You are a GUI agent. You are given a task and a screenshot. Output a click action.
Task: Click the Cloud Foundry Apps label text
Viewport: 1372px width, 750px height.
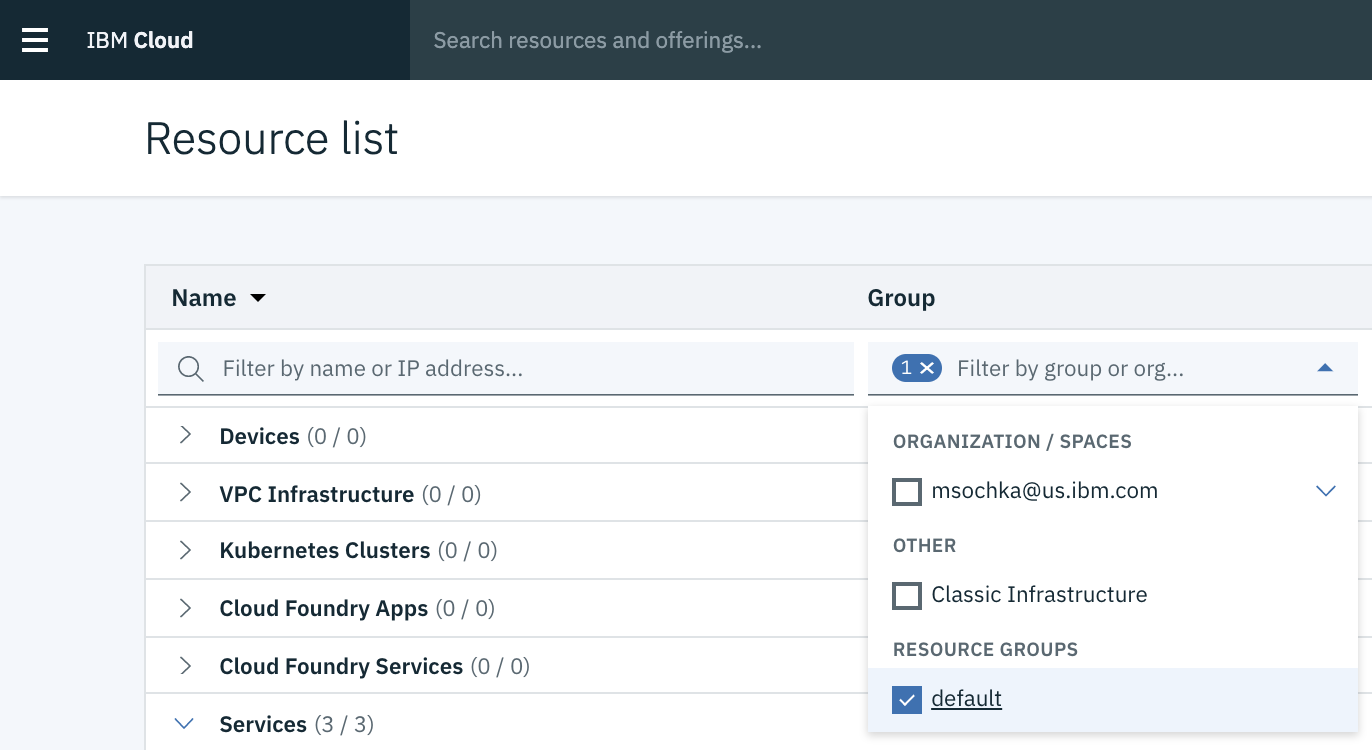(323, 609)
